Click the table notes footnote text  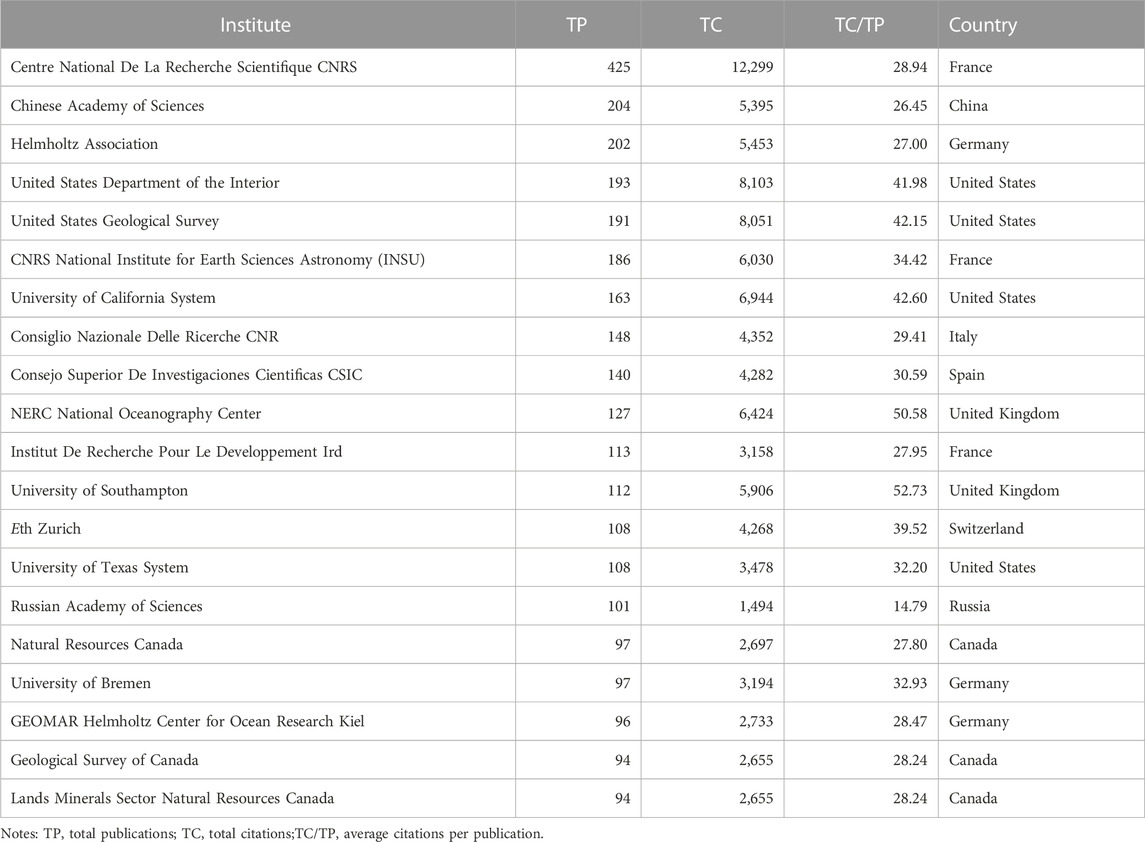(x=272, y=833)
